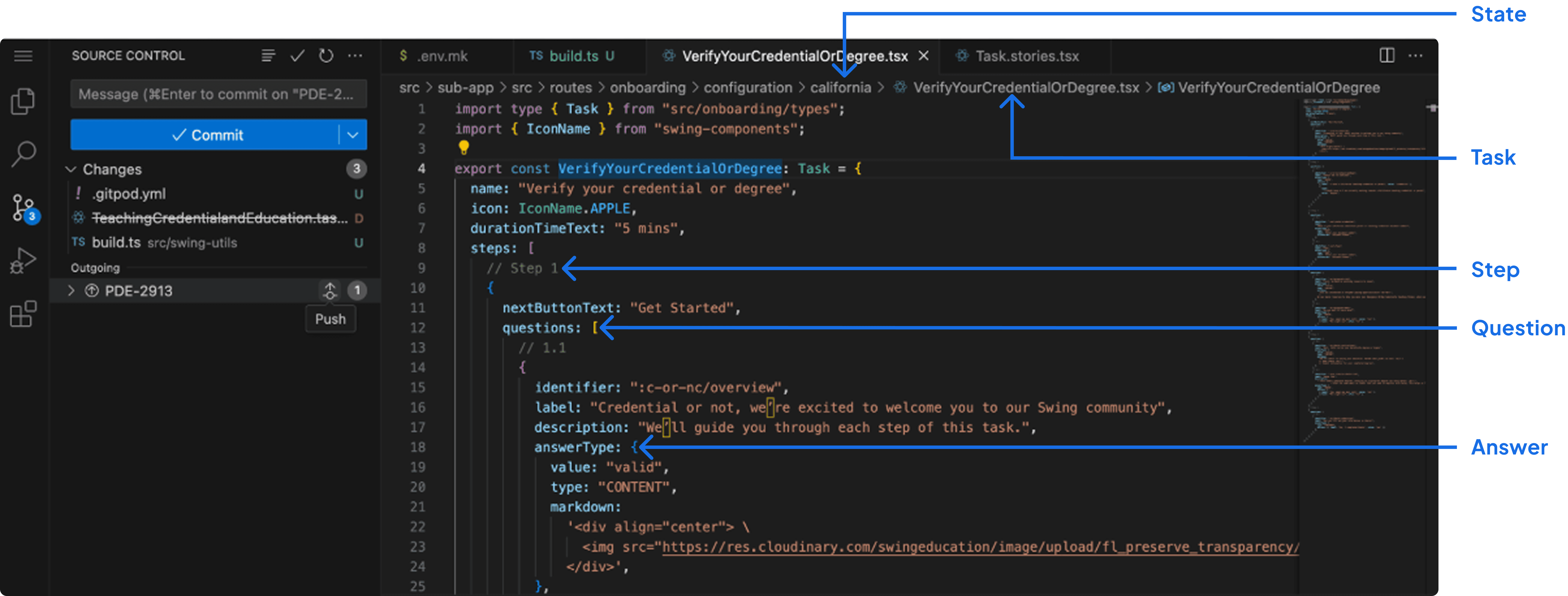This screenshot has width=1568, height=596.
Task: Open the Commit button dropdown arrow
Action: click(x=352, y=135)
